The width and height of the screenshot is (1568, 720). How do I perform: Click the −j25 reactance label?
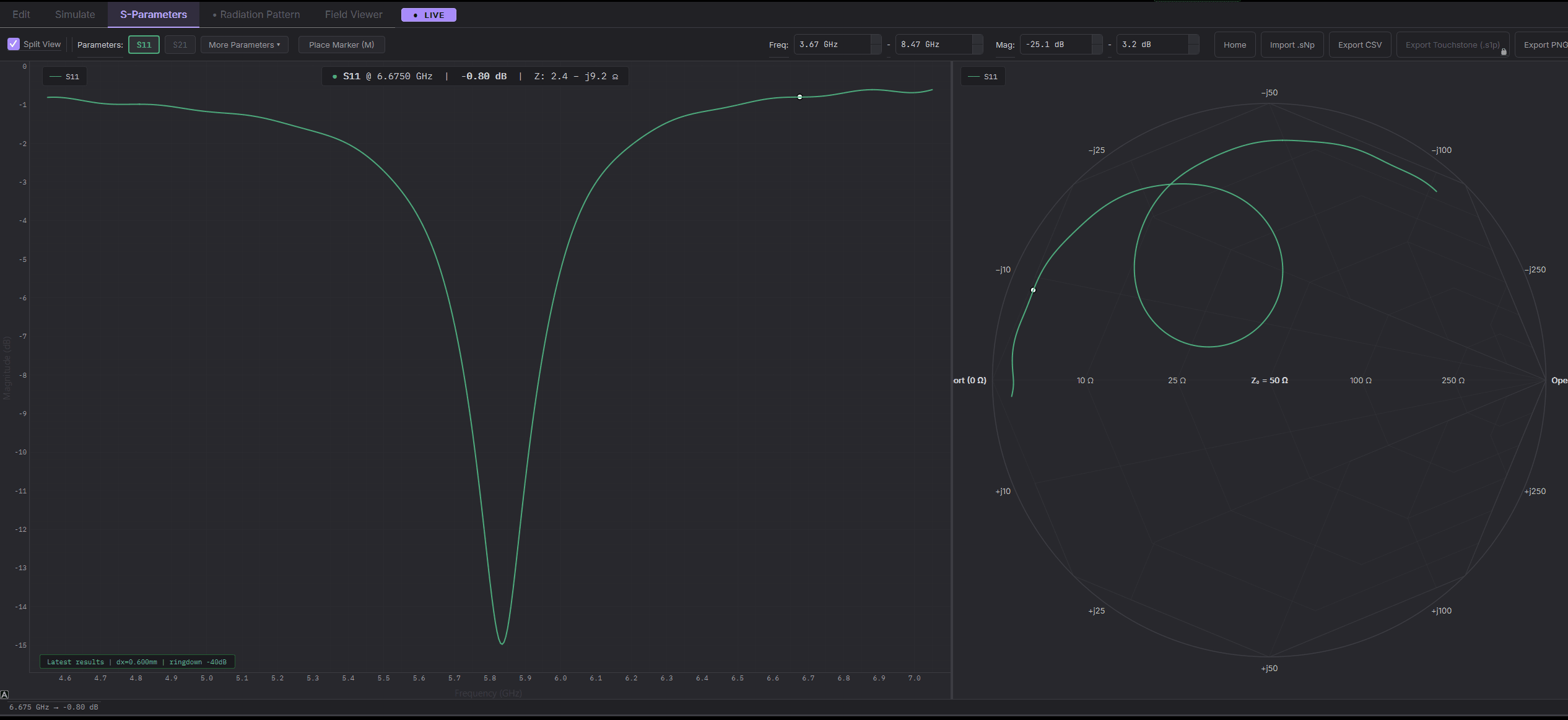pos(1096,150)
